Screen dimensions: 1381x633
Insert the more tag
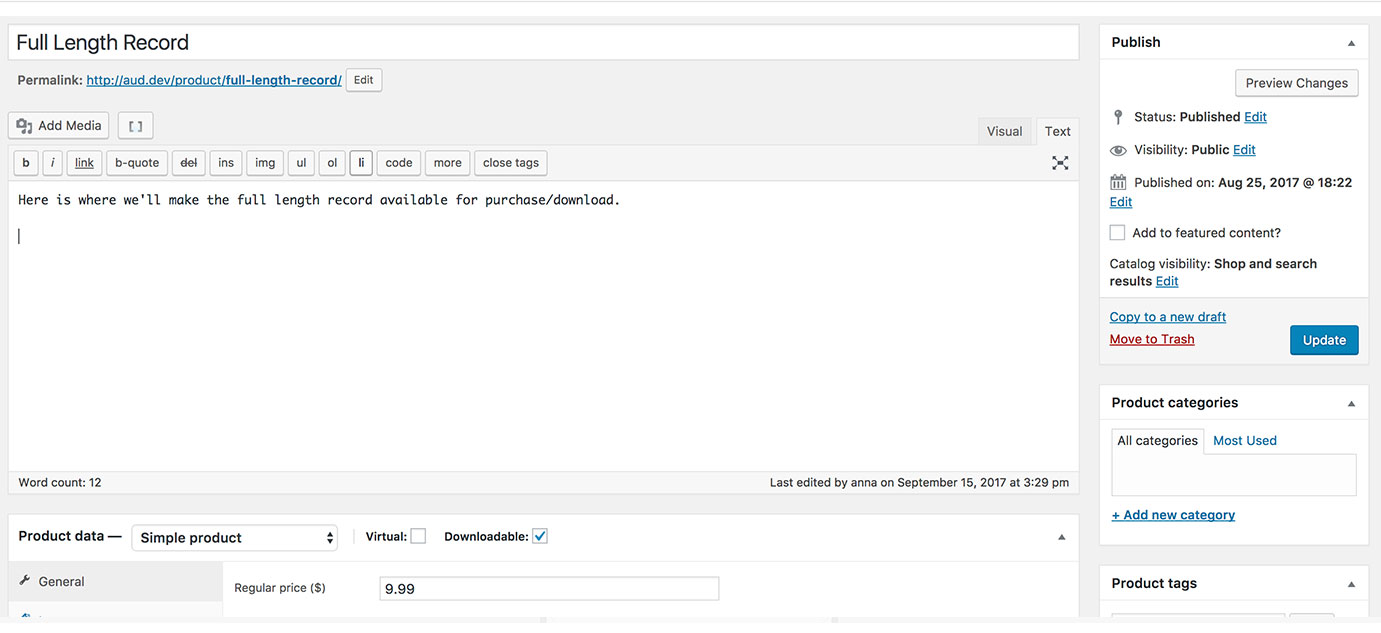(448, 163)
